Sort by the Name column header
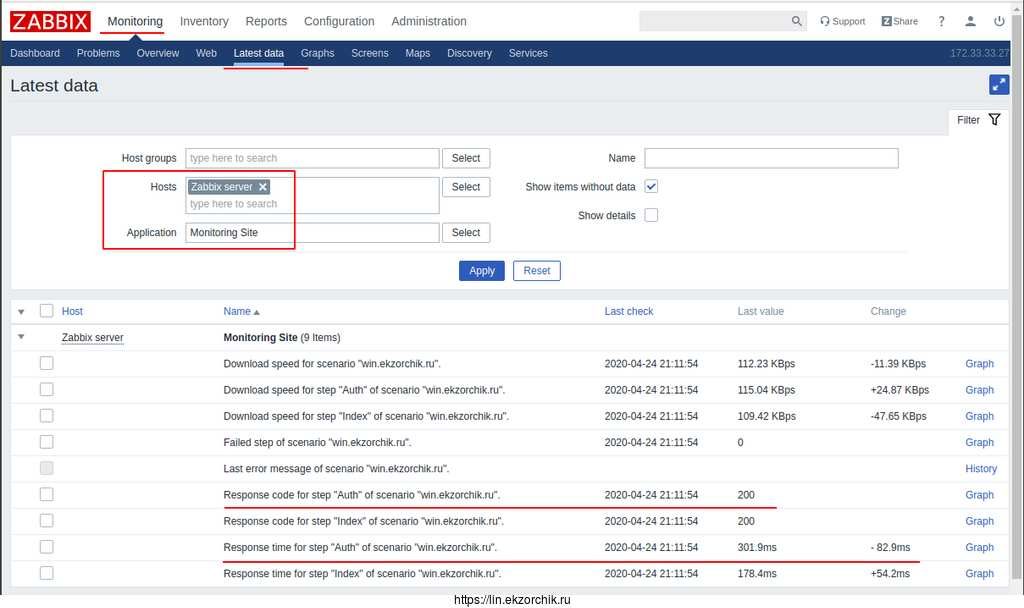 click(237, 312)
